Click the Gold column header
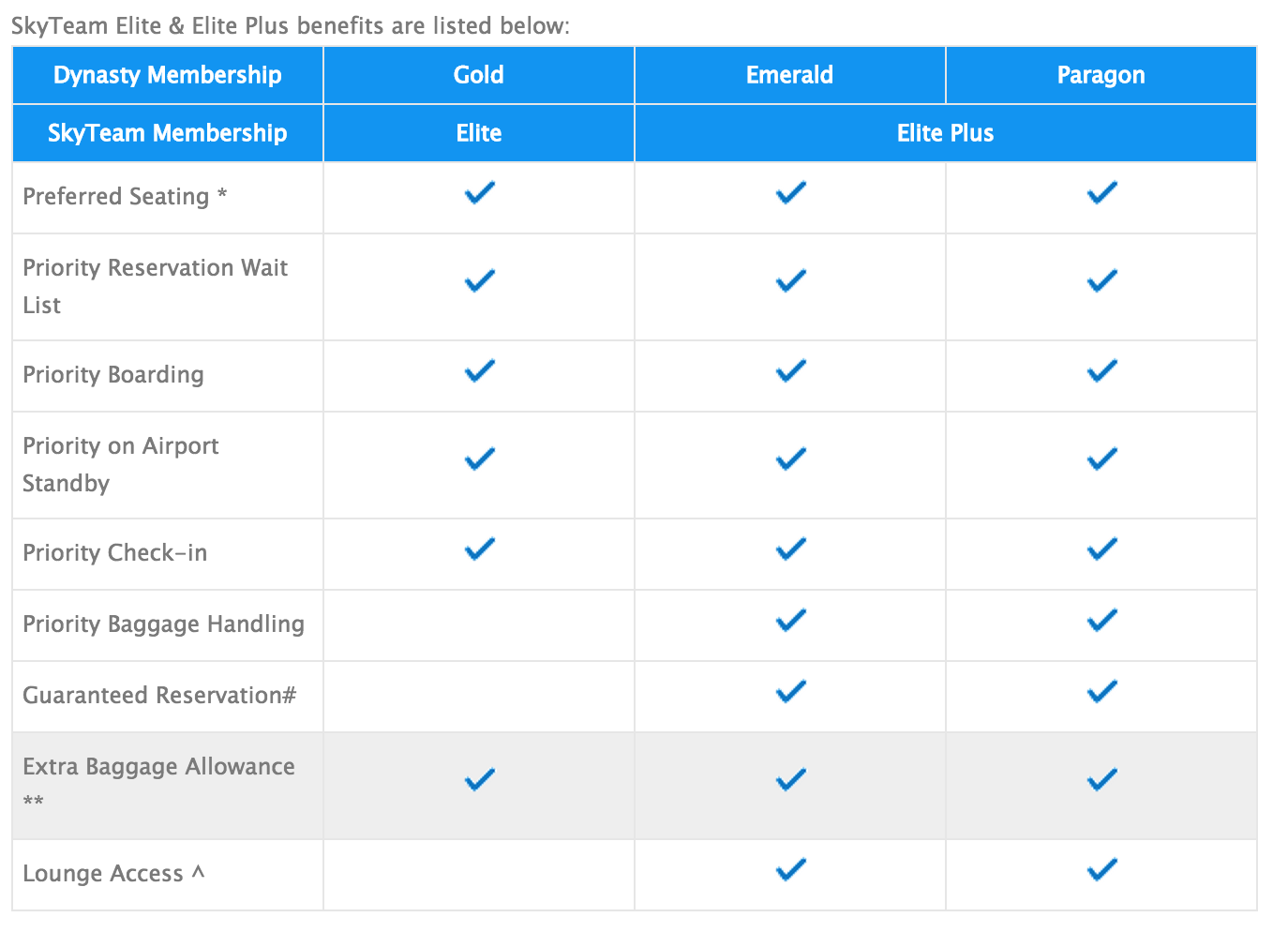This screenshot has height=947, width=1288. pos(479,75)
